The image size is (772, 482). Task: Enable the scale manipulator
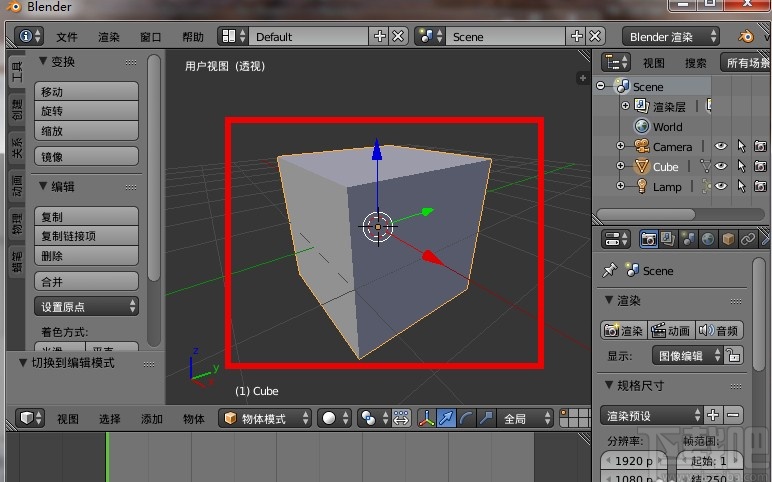click(486, 418)
